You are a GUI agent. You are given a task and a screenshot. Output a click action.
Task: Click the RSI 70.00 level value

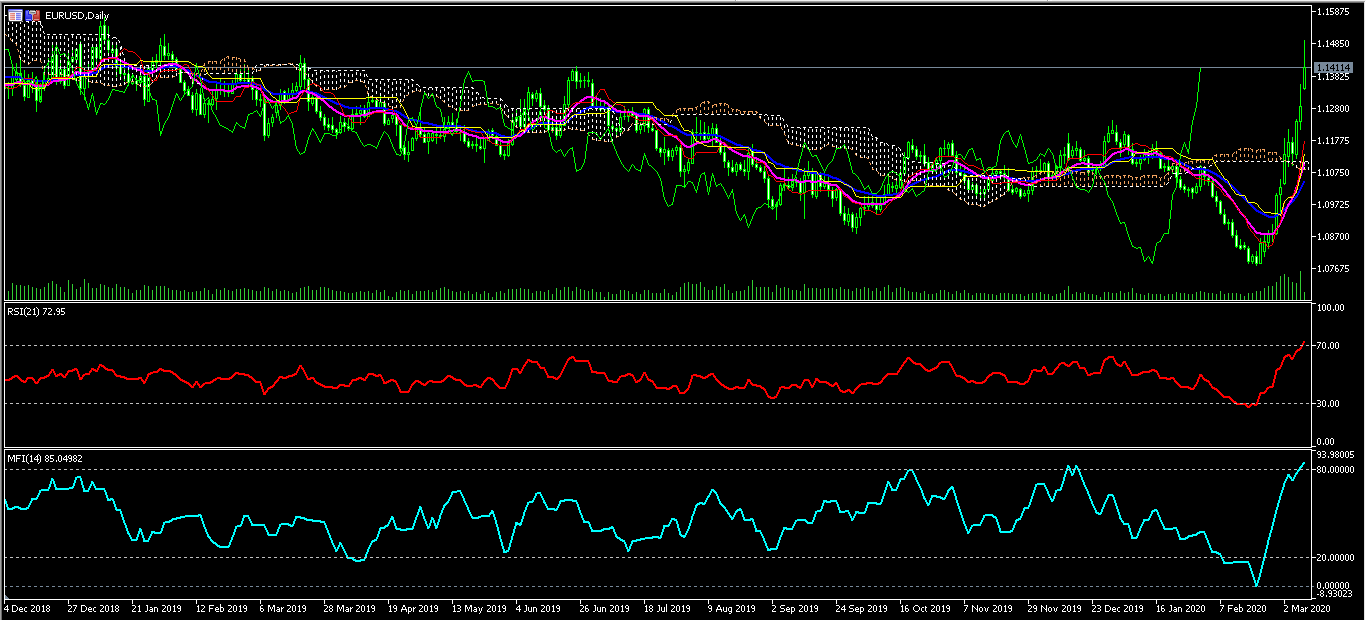1328,346
